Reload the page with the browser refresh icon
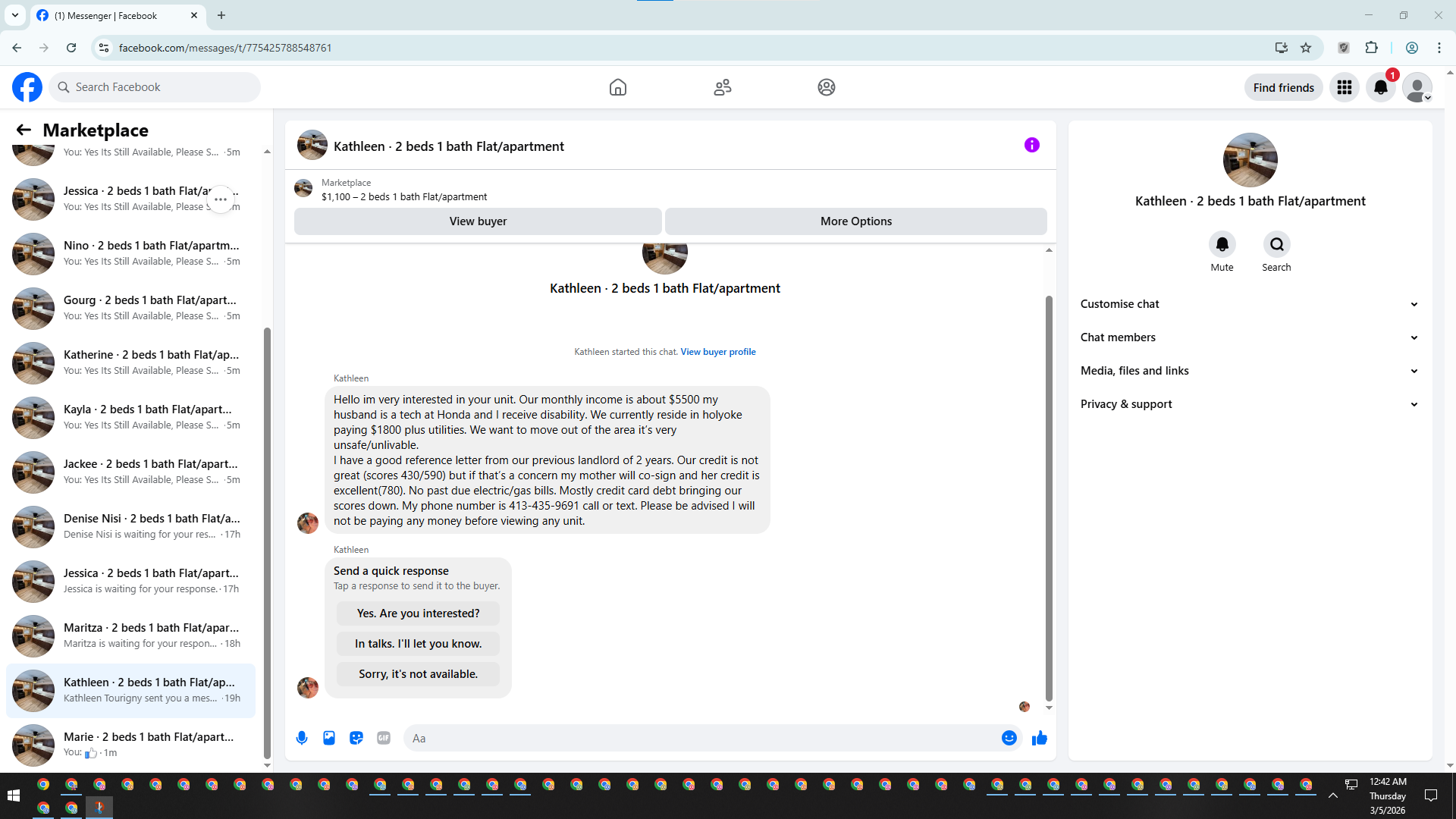Viewport: 1456px width, 819px height. (71, 48)
